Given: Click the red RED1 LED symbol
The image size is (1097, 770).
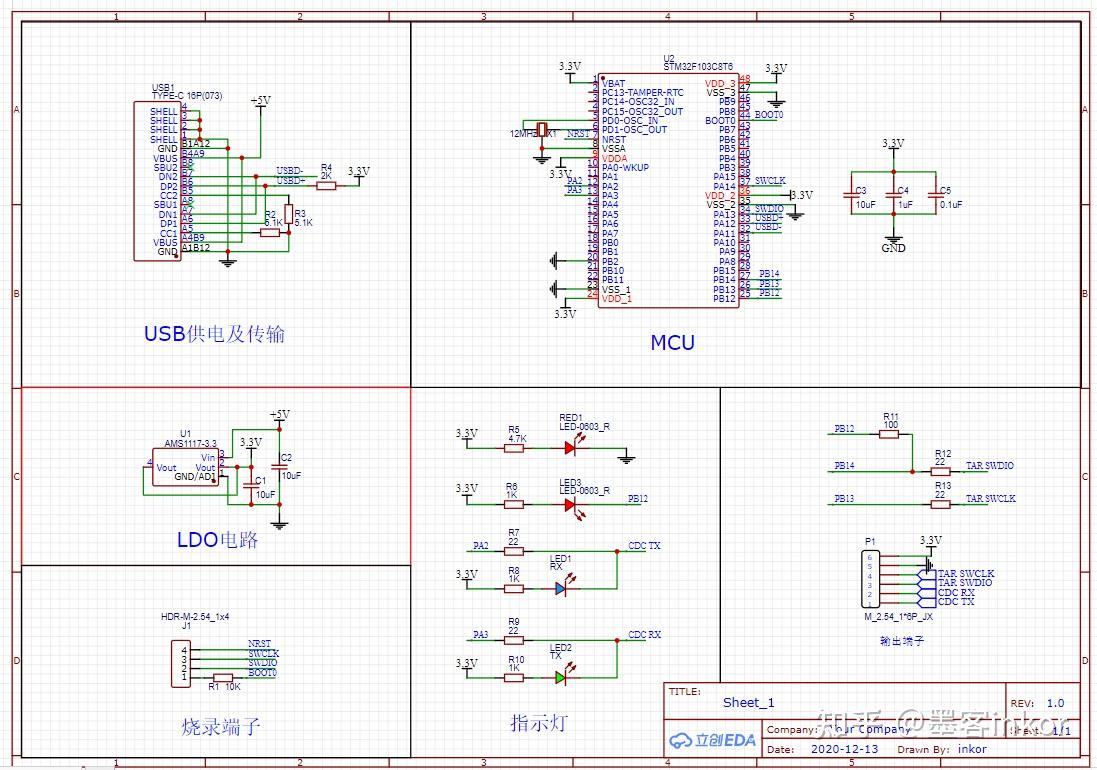Looking at the screenshot, I should pyautogui.click(x=570, y=448).
